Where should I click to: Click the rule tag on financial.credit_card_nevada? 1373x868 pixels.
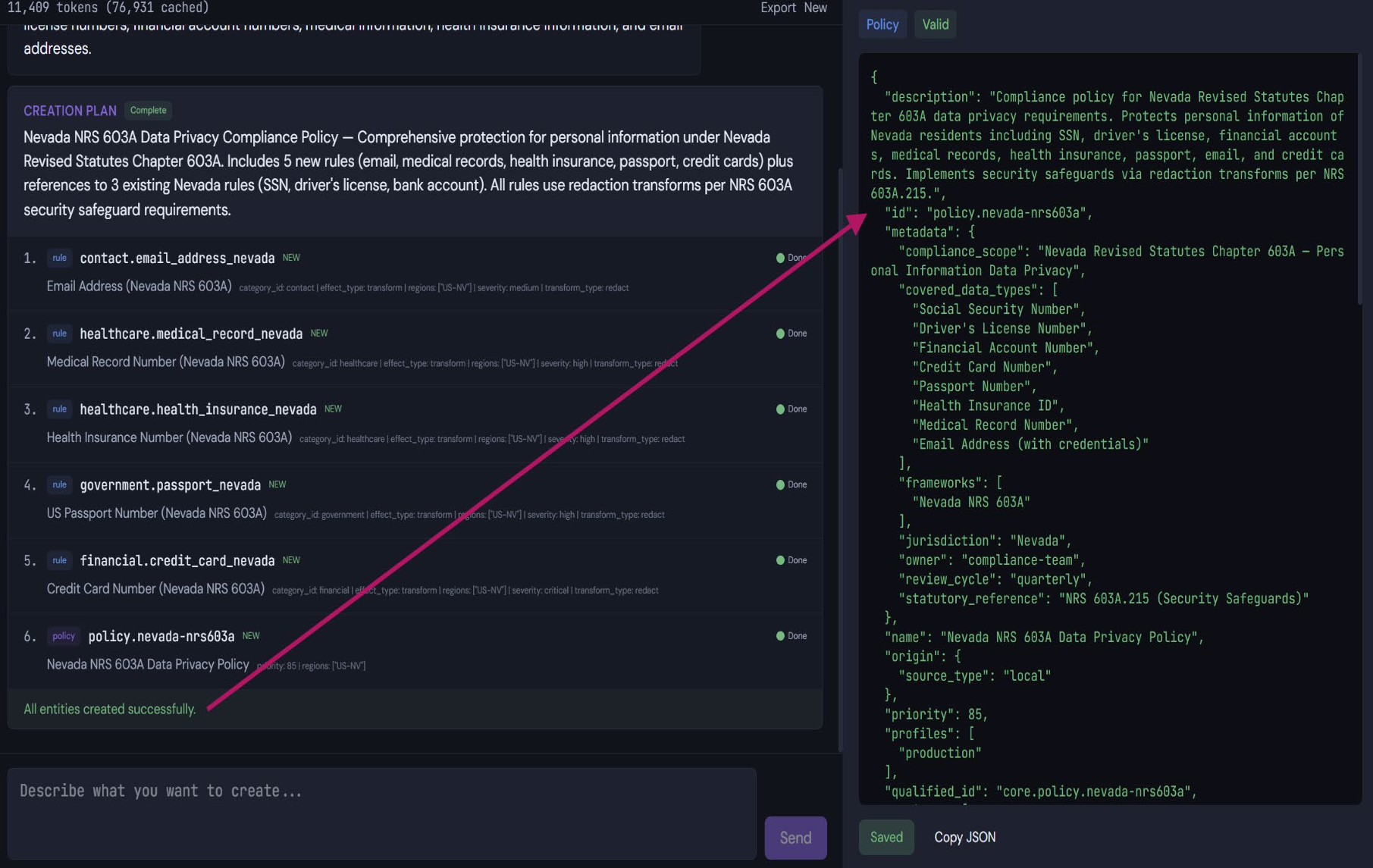59,560
